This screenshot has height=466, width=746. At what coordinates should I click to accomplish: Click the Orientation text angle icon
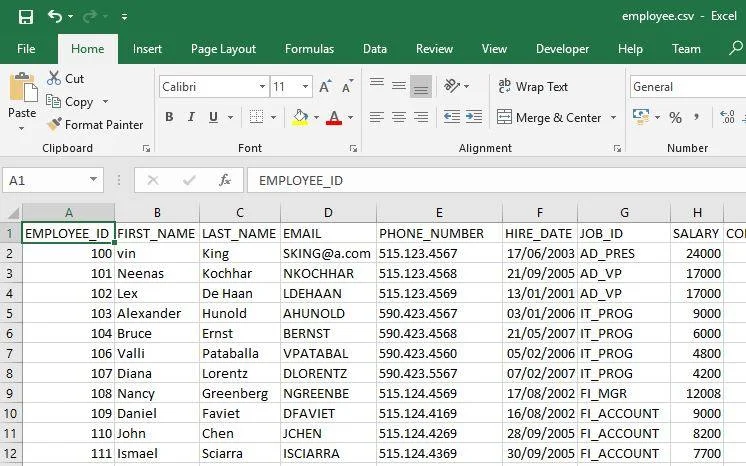(452, 86)
